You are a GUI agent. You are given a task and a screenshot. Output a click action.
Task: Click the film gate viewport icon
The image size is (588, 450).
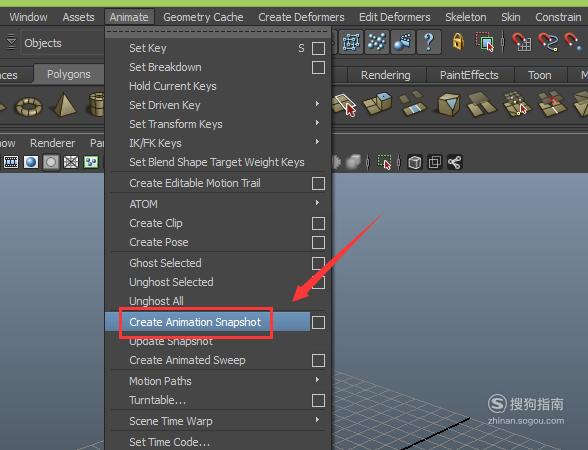[x=11, y=162]
